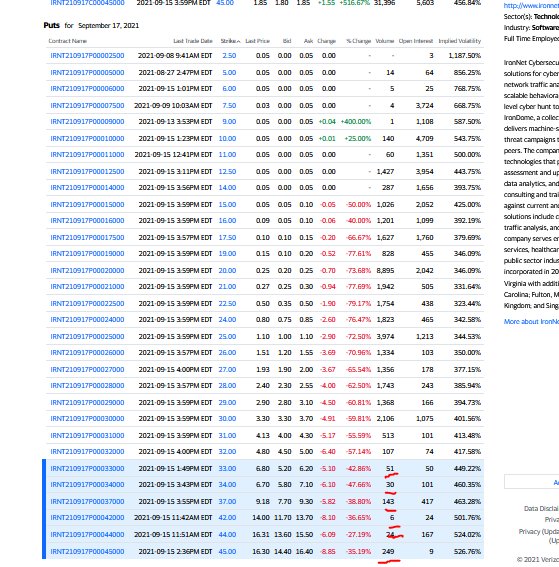Screen dimensions: 559x567
Task: Sort by Strike column header
Action: (230, 41)
